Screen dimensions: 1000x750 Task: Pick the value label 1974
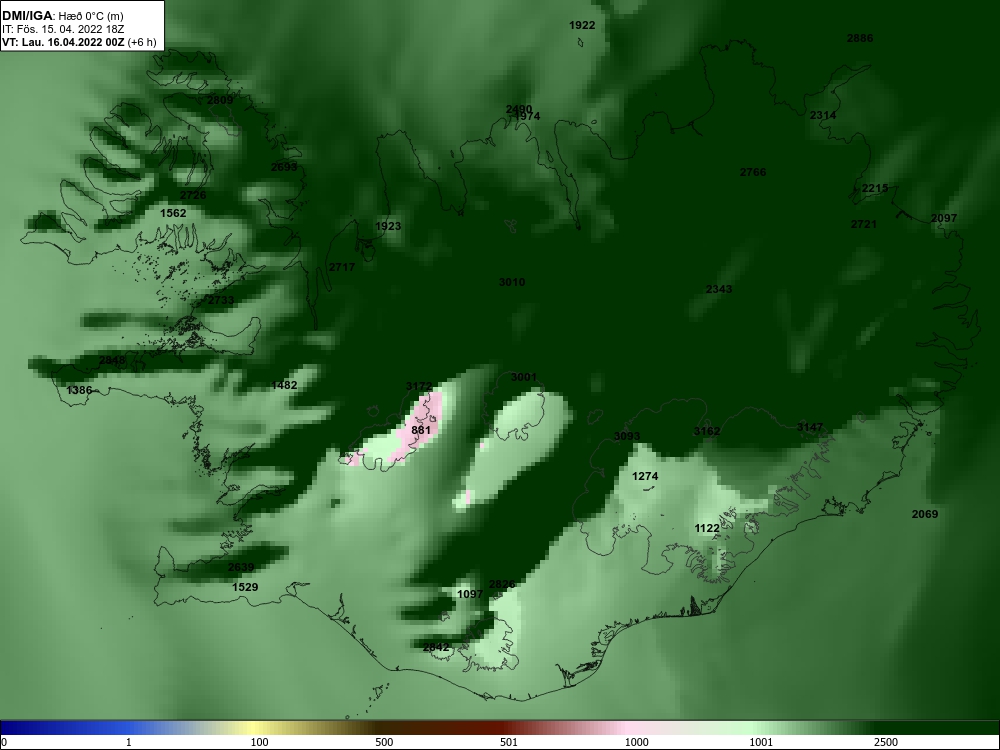click(x=528, y=116)
